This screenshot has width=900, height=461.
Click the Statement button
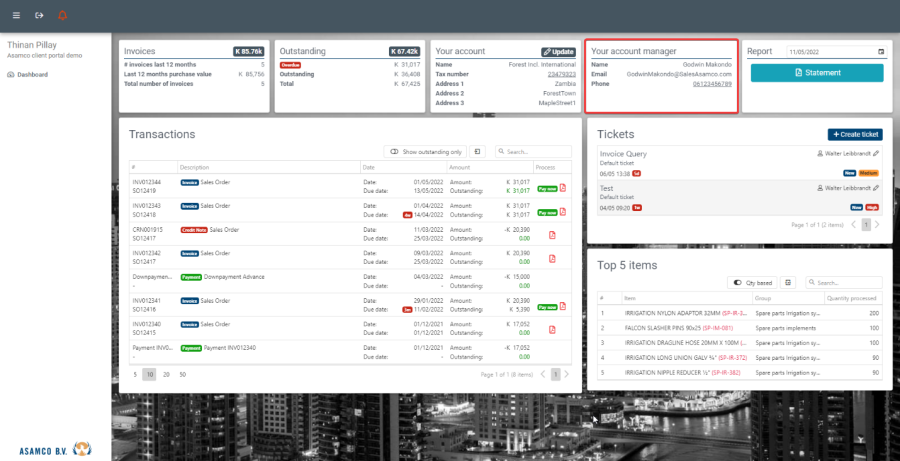click(817, 73)
